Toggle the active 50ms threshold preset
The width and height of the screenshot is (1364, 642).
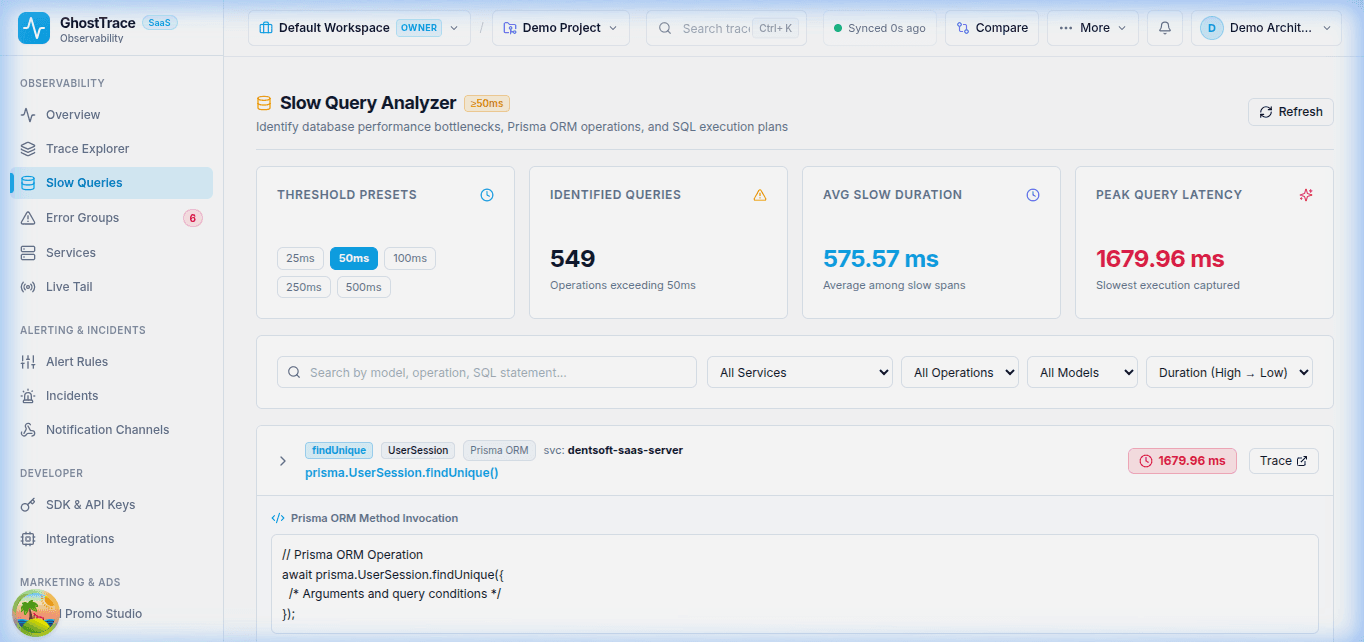point(354,259)
